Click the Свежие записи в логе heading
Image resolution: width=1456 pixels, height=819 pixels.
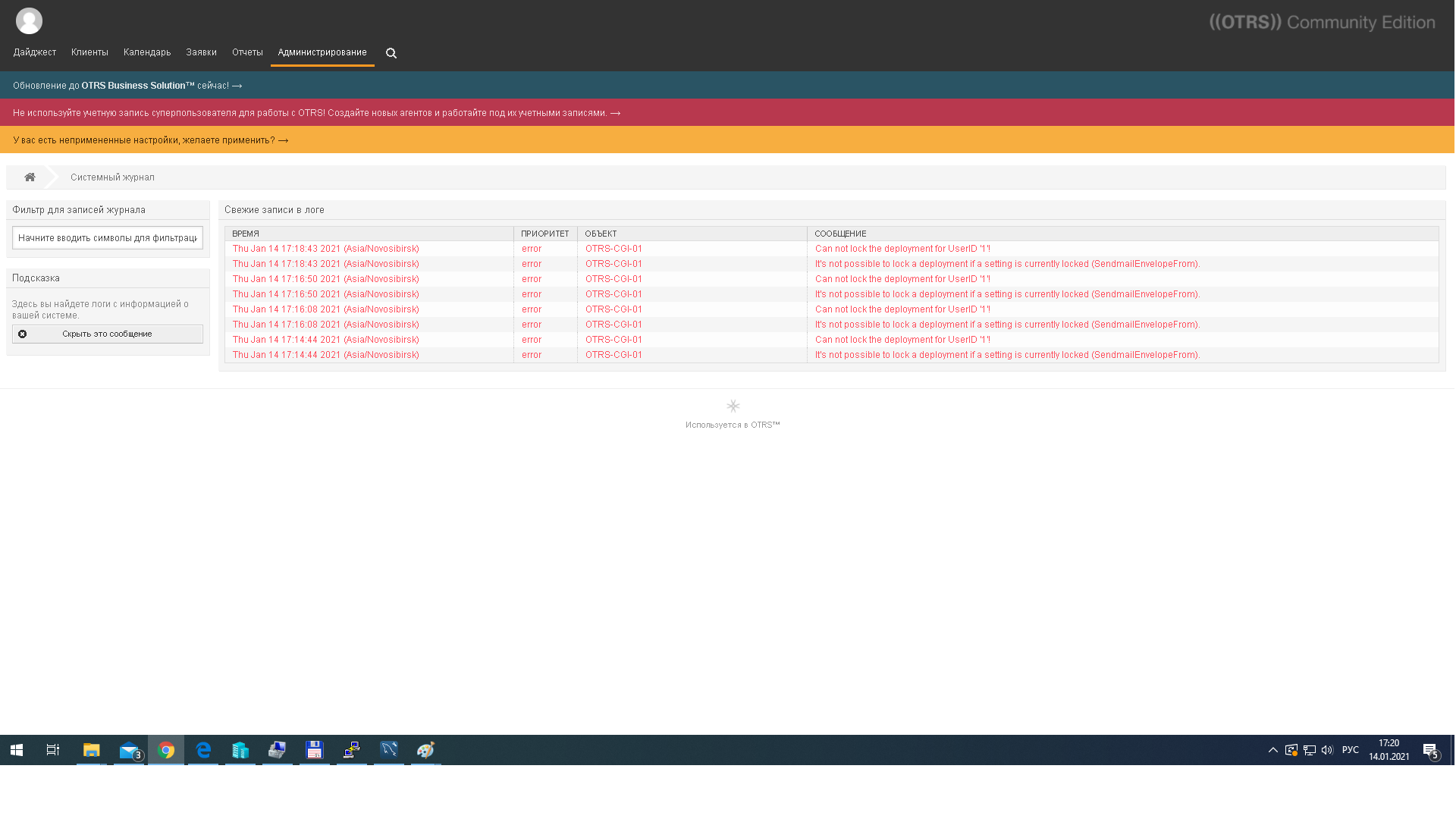(275, 210)
